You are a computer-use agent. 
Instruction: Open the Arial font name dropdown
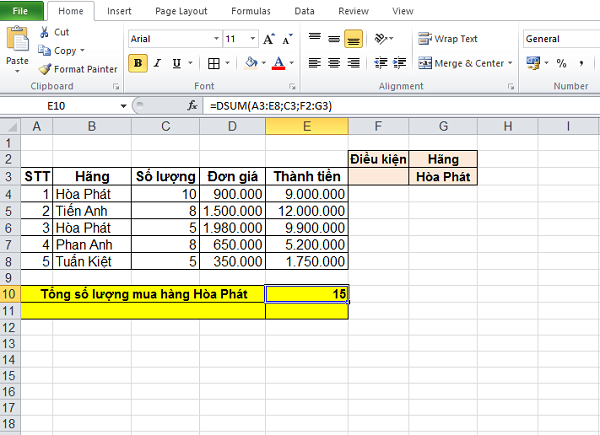[216, 39]
